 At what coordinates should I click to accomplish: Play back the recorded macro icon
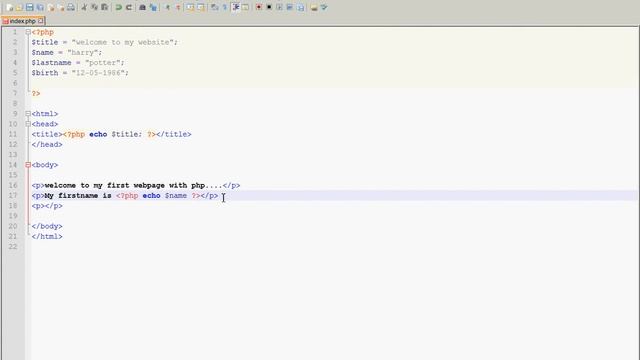(280, 7)
